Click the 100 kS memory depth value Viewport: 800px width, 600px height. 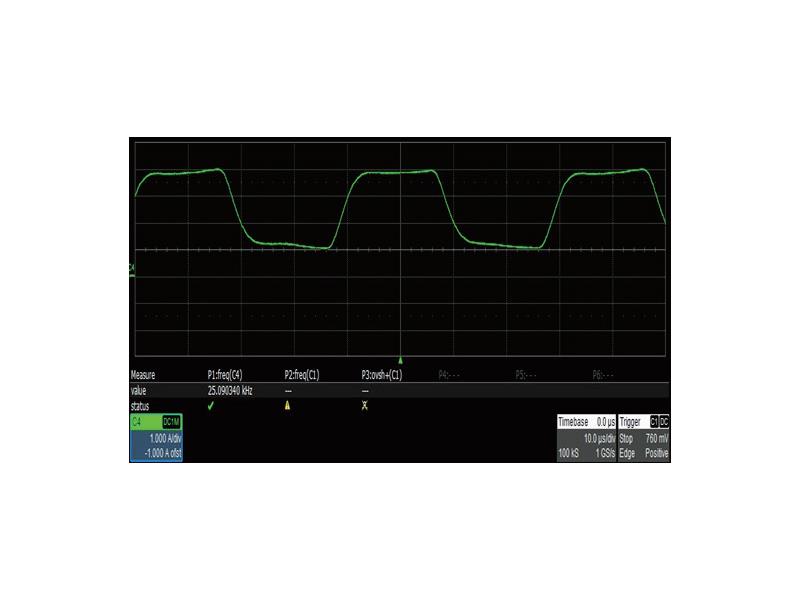(x=568, y=453)
